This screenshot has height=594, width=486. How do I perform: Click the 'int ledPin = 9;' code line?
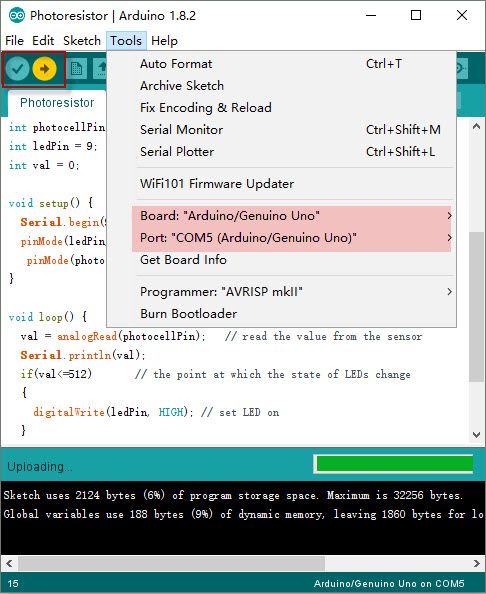pyautogui.click(x=53, y=146)
